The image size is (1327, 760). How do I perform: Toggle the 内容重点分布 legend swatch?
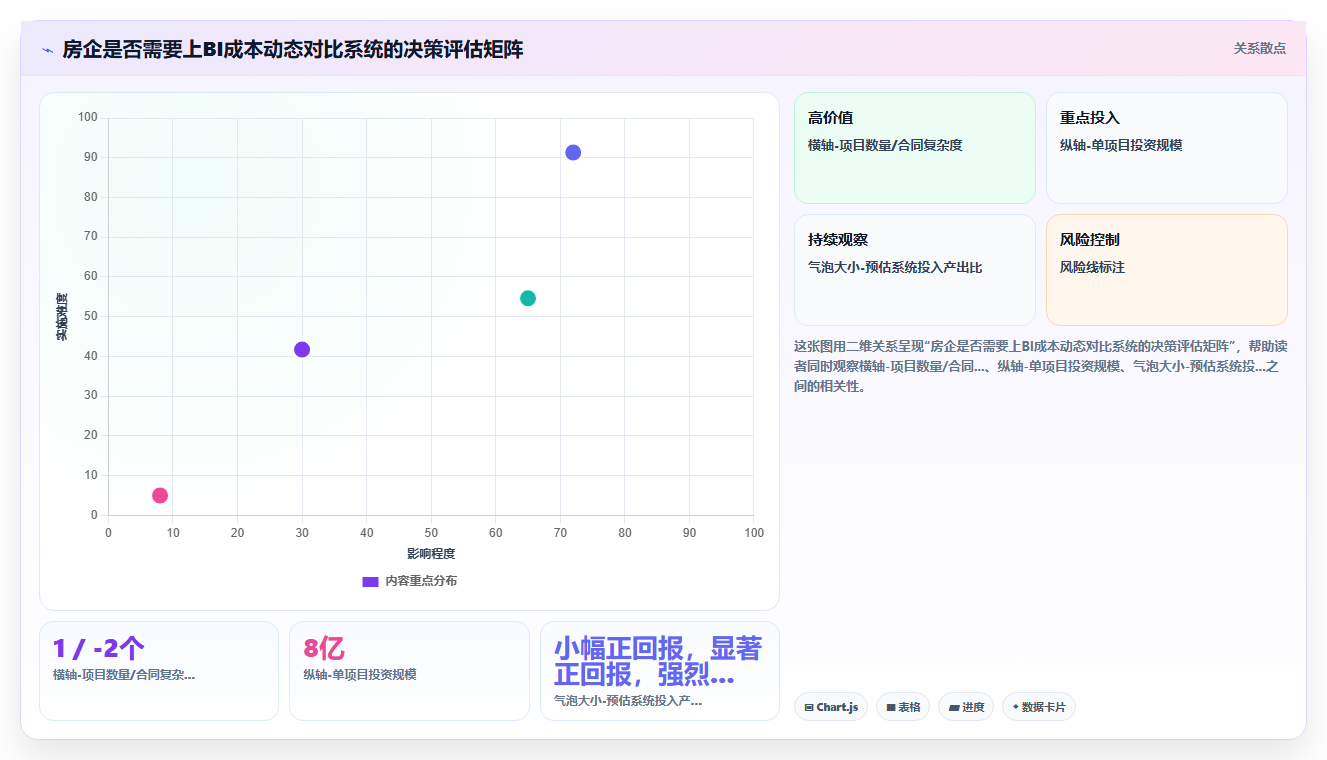coord(370,581)
